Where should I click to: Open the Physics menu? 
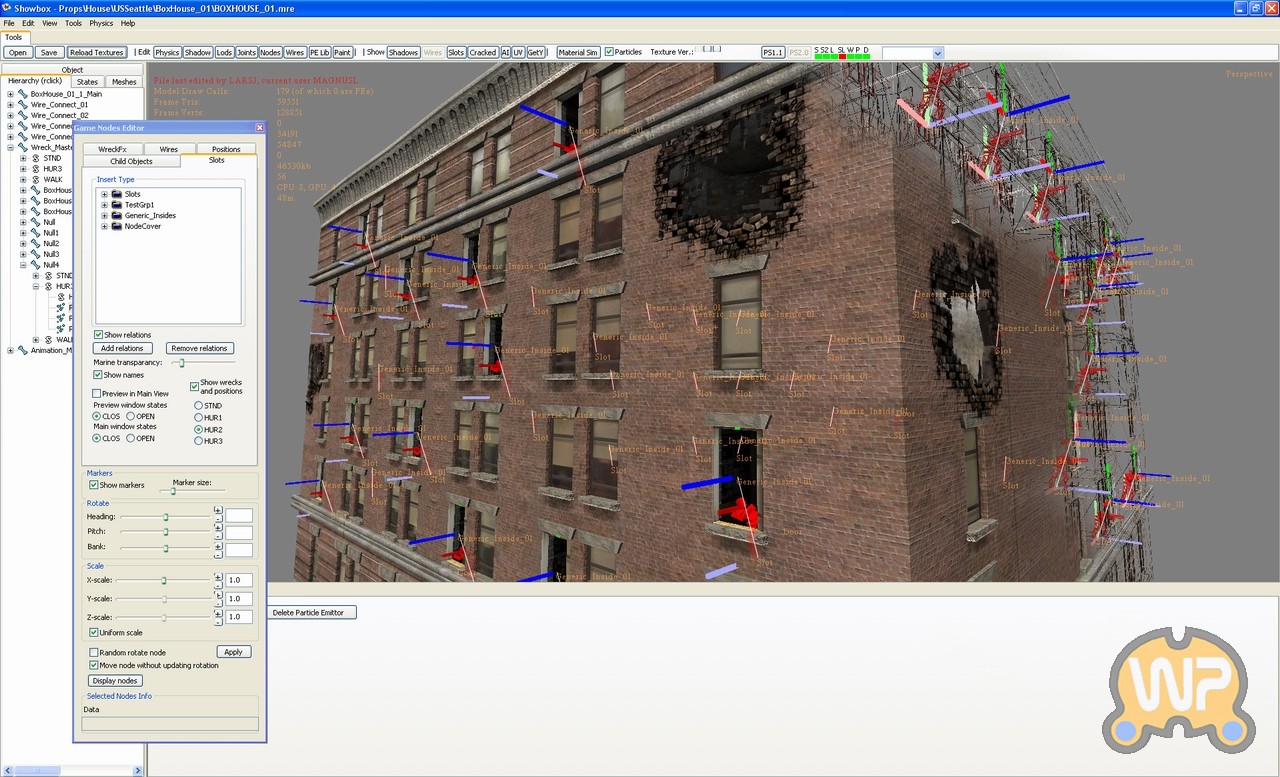coord(101,23)
